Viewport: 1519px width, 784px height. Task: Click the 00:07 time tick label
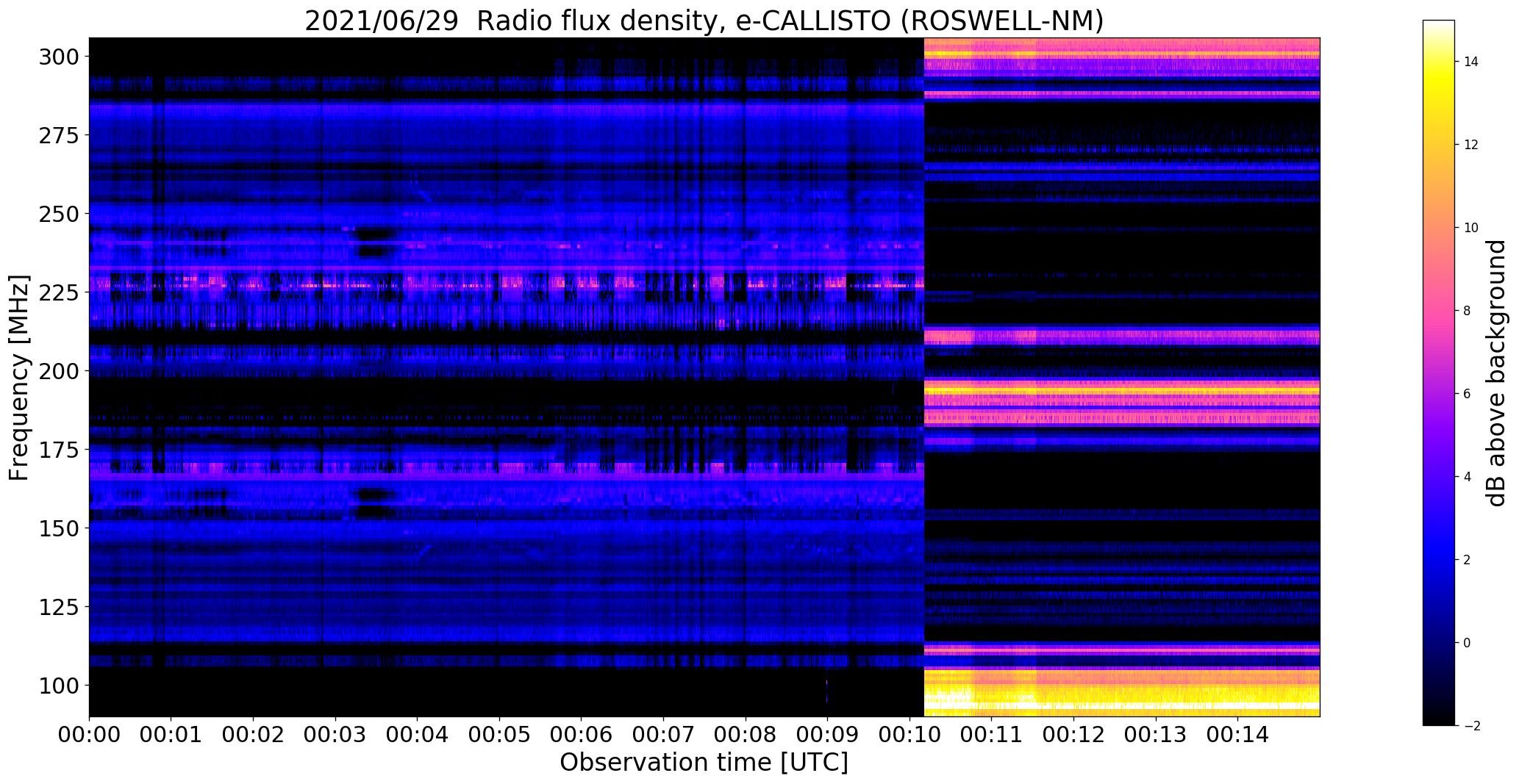coord(663,734)
